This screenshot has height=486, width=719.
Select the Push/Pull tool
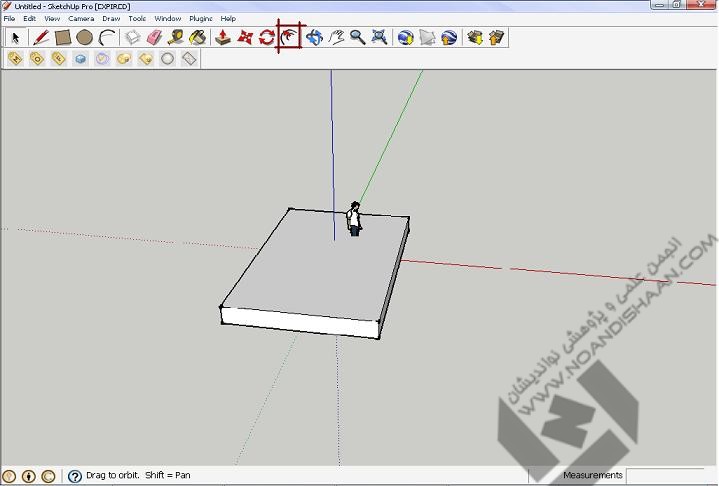click(224, 38)
